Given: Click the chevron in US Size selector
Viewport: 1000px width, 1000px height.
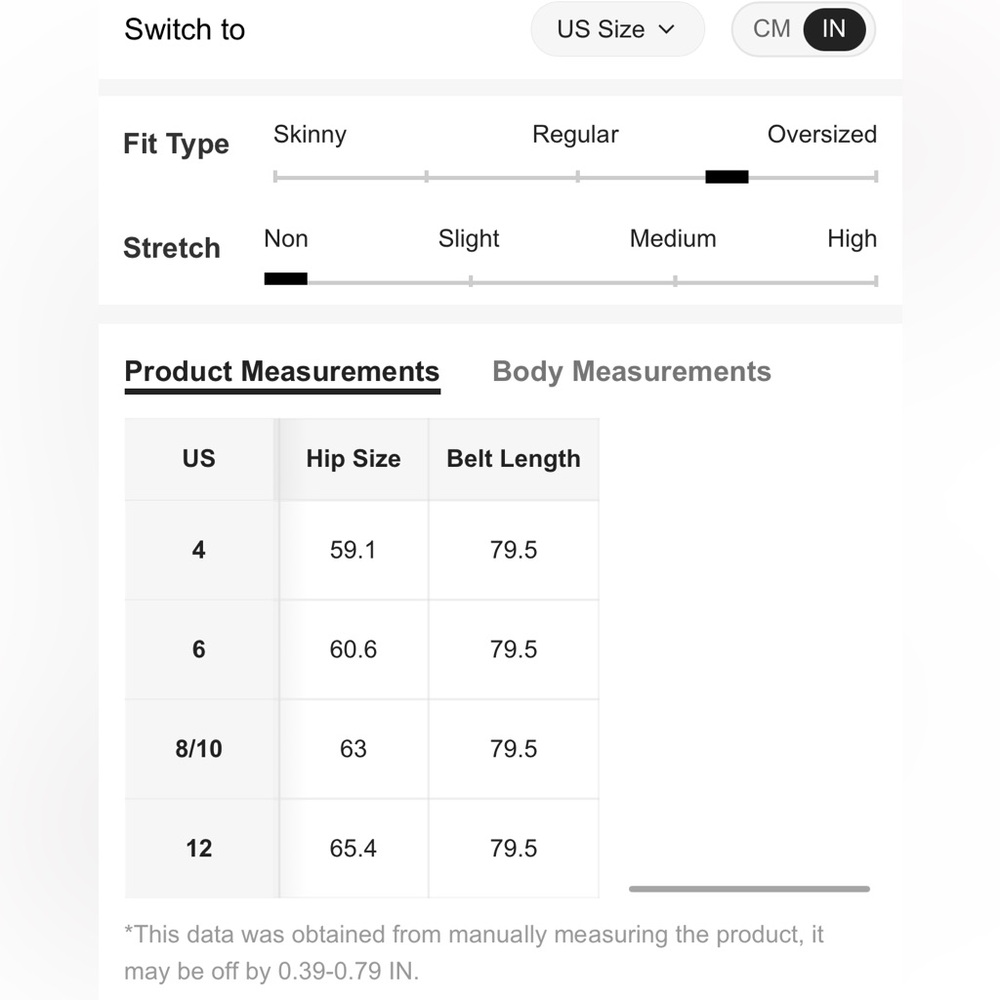Looking at the screenshot, I should tap(666, 29).
